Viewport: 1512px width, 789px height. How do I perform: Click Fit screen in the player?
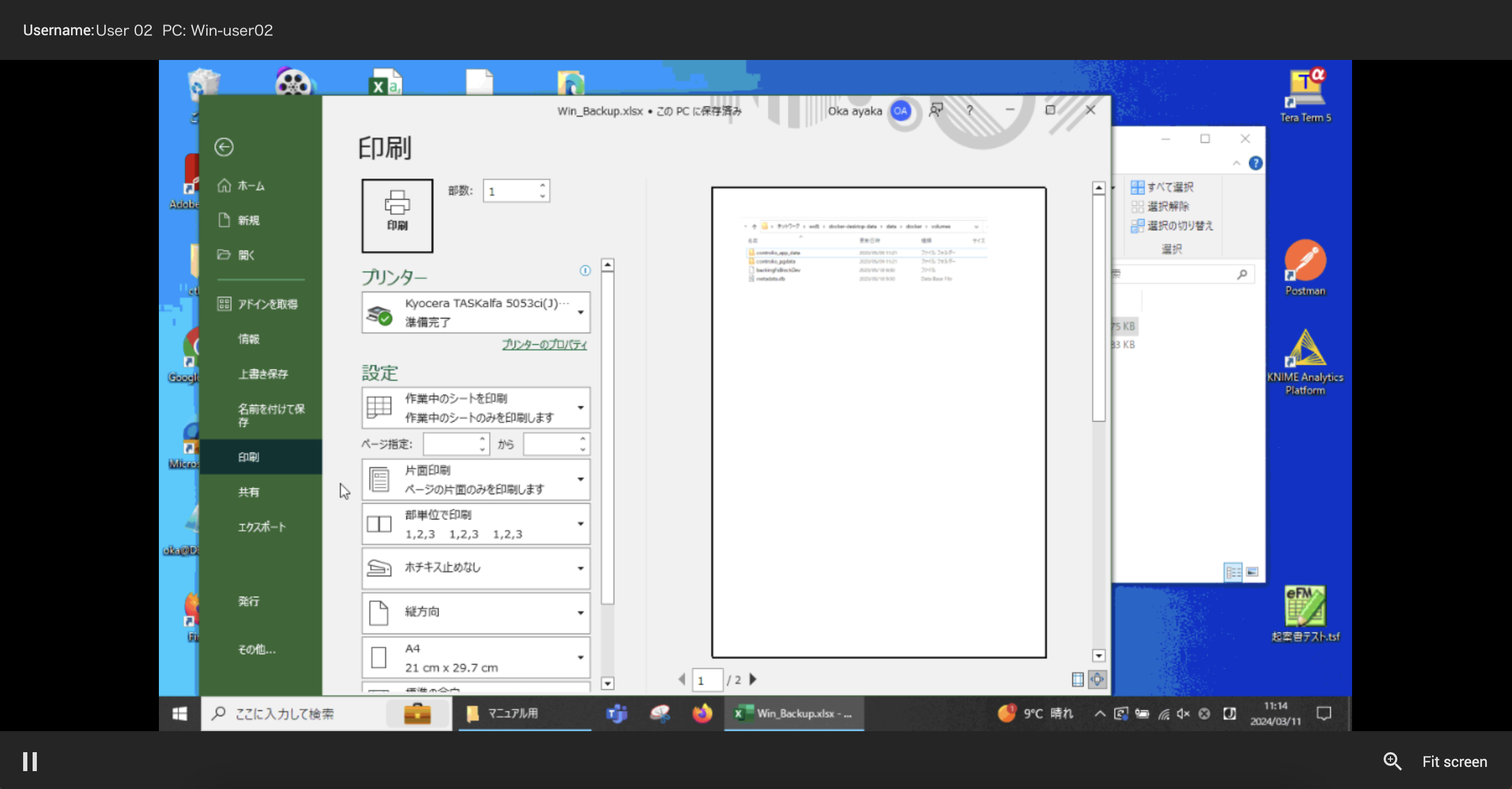1455,762
